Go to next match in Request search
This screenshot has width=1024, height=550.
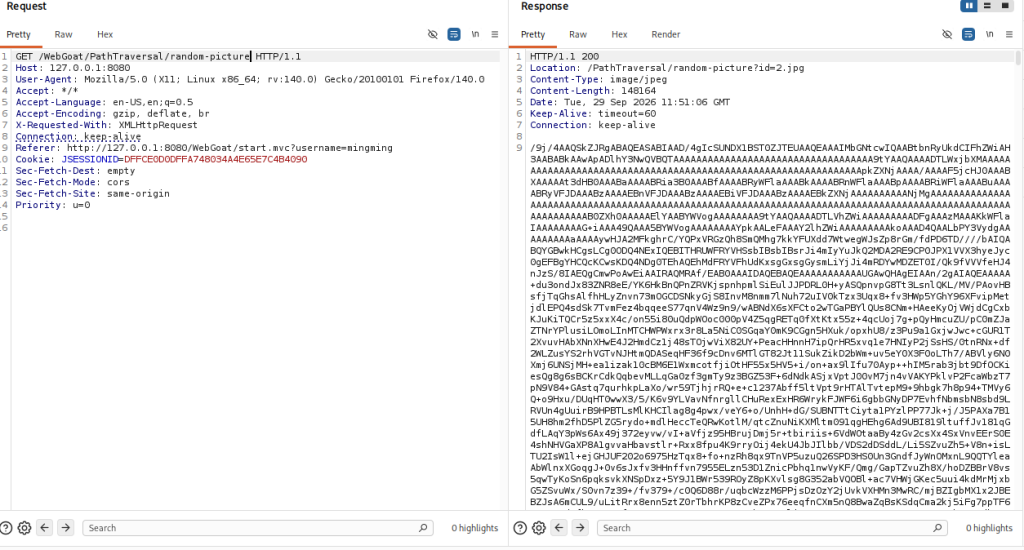pyautogui.click(x=66, y=527)
